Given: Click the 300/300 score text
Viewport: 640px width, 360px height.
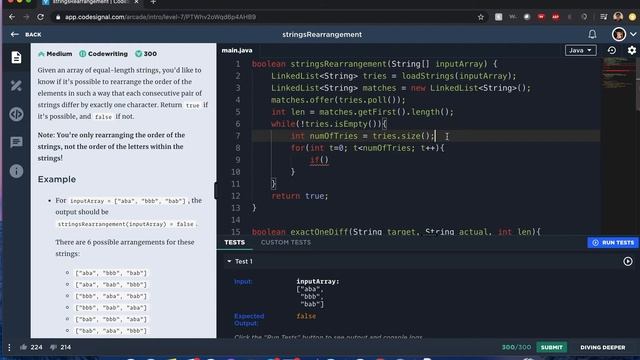Looking at the screenshot, I should click(516, 347).
